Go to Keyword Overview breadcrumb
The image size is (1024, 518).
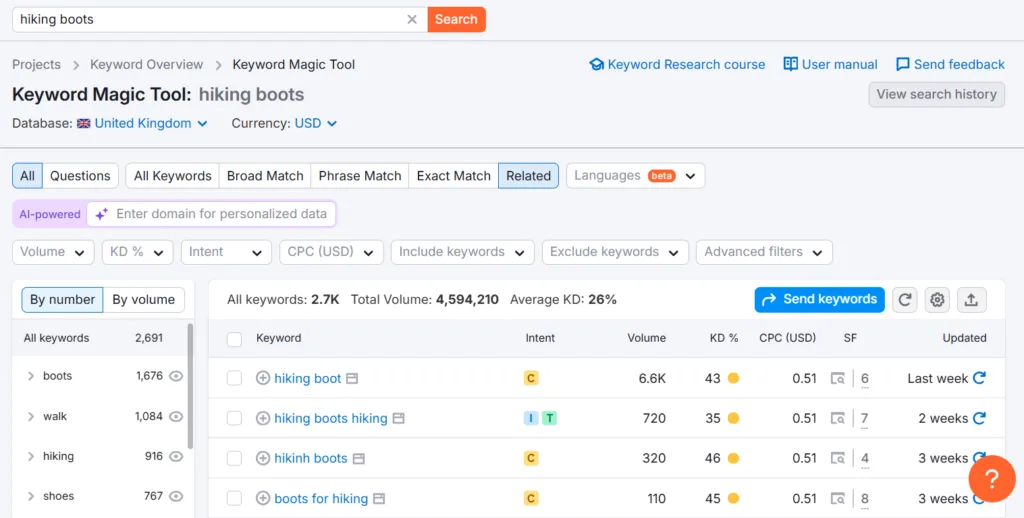click(x=147, y=65)
